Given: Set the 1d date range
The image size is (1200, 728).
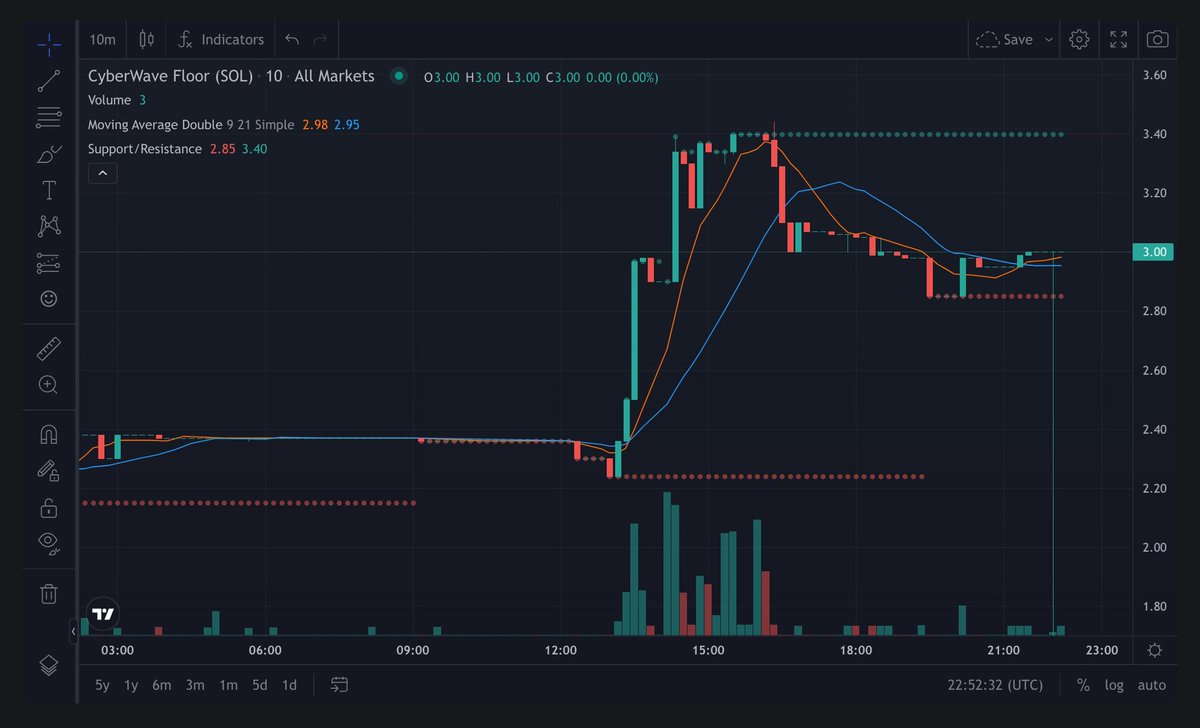Looking at the screenshot, I should click(289, 685).
